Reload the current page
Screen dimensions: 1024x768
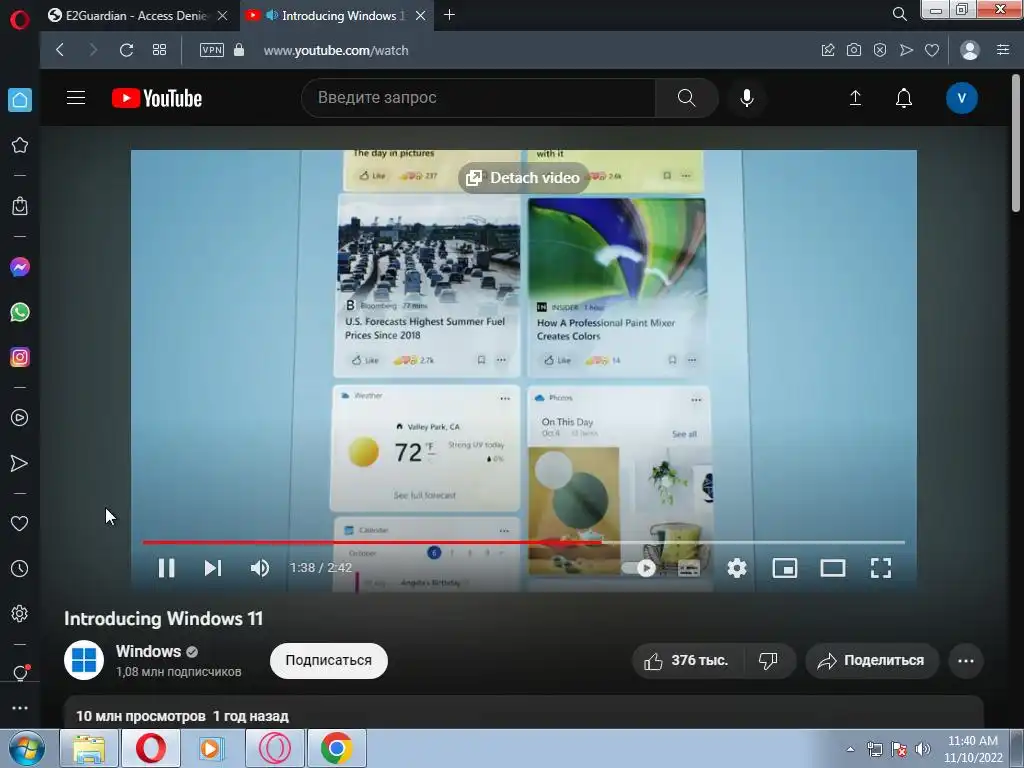[x=127, y=50]
